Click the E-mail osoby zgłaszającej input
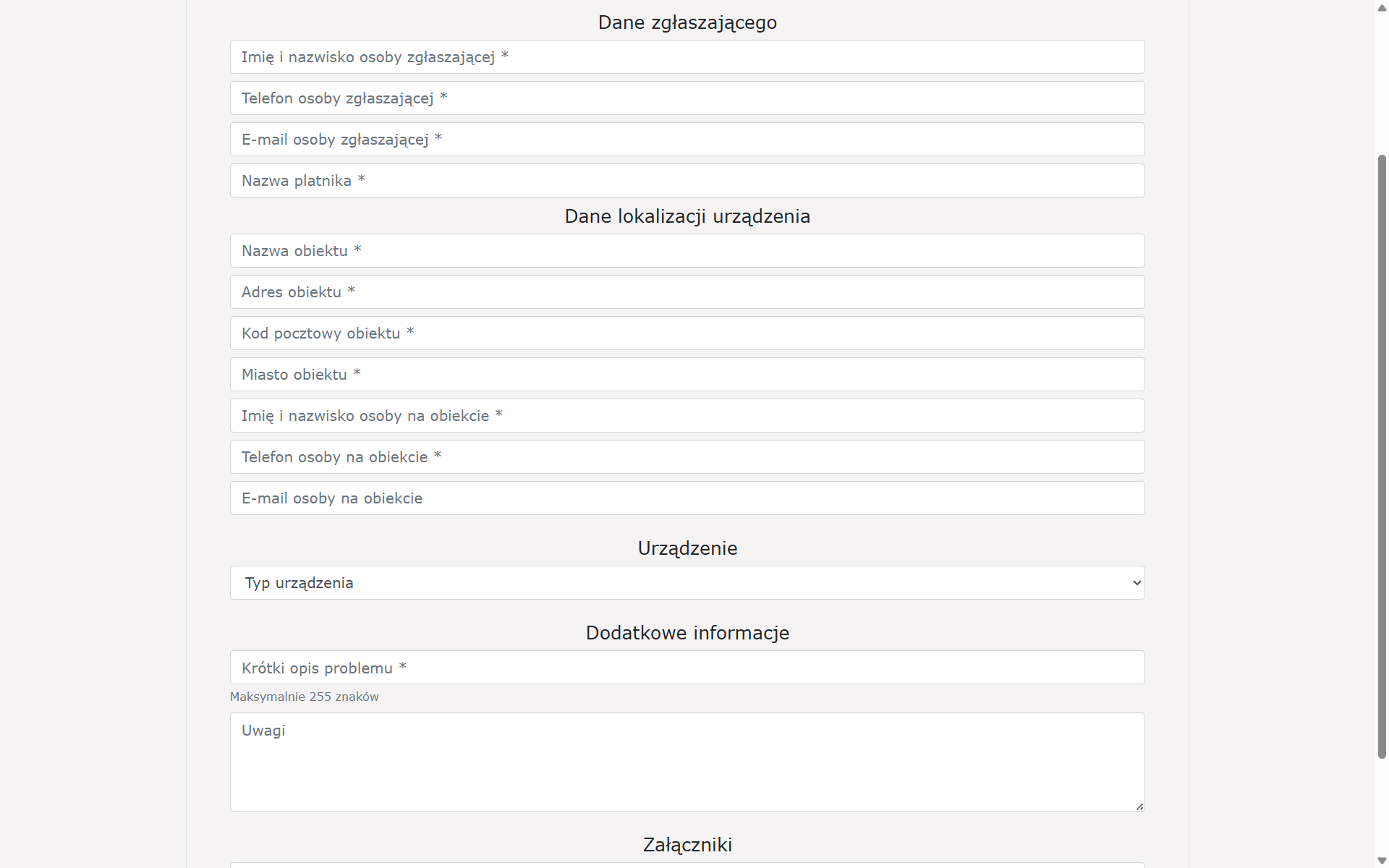 point(687,140)
